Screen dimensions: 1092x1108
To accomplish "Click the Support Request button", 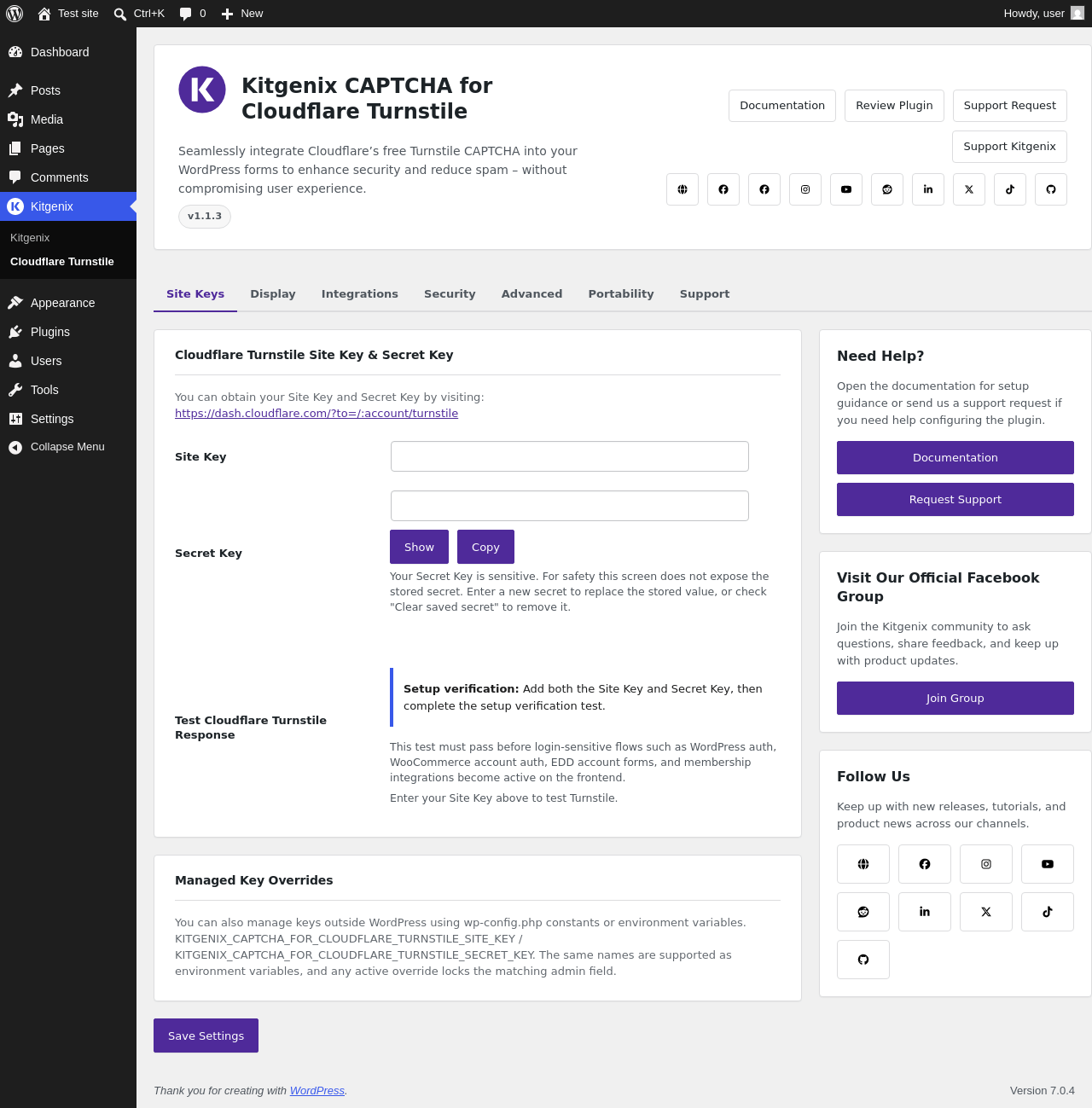I will pos(1010,106).
